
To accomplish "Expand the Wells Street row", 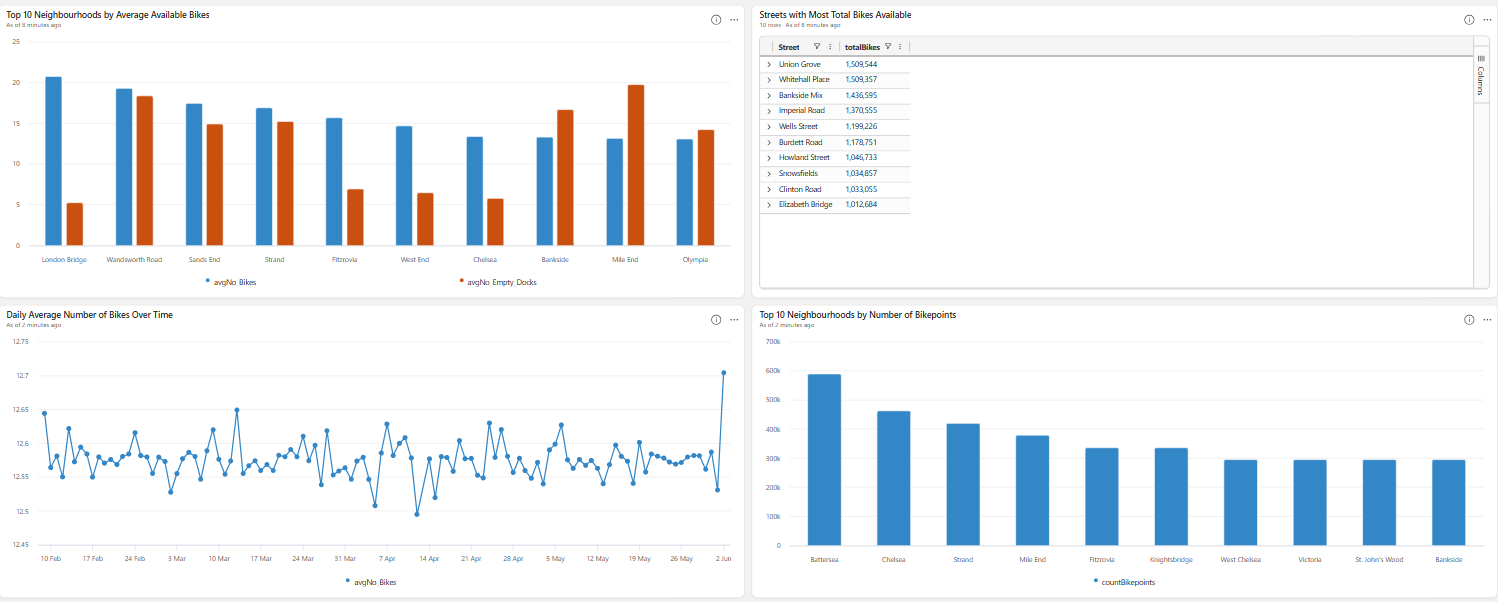I will (x=769, y=127).
